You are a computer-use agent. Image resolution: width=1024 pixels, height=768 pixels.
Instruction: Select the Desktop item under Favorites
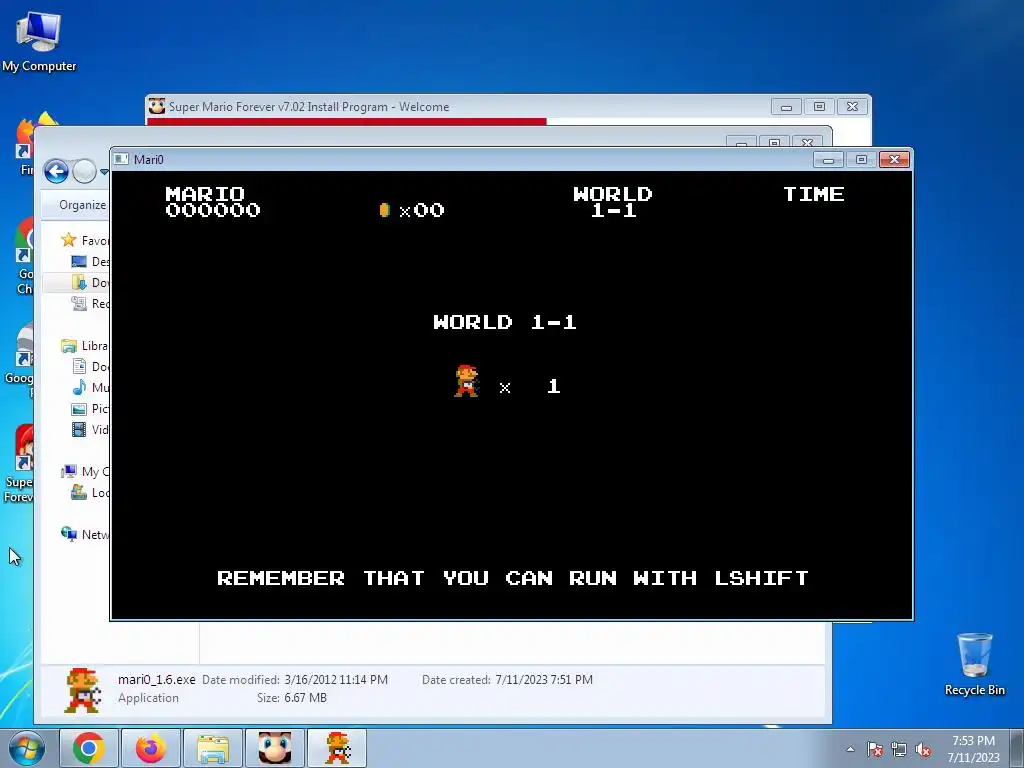tap(90, 261)
